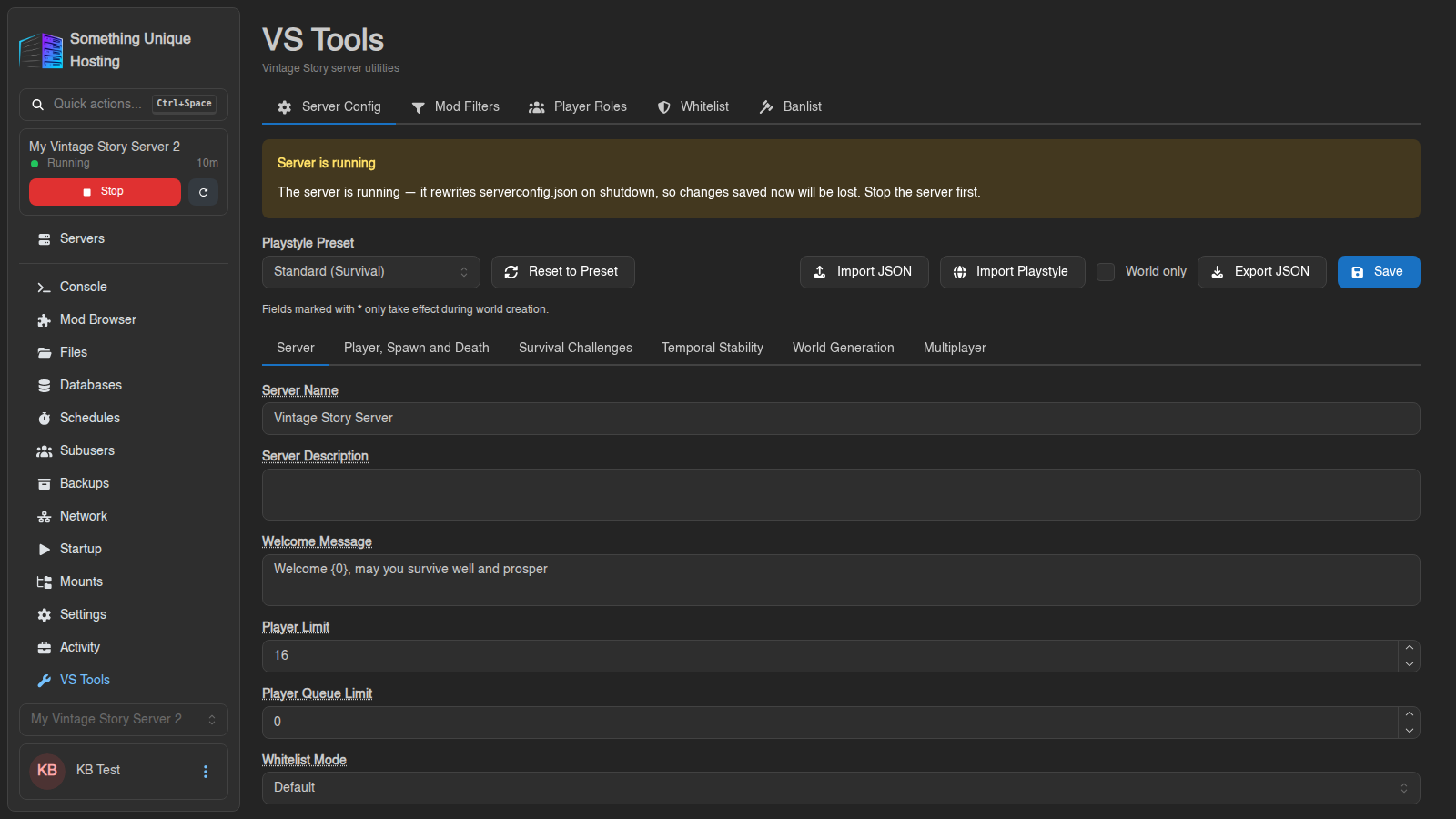Open Whitelist Mode dropdown
Screen dimensions: 1456x819
click(841, 788)
